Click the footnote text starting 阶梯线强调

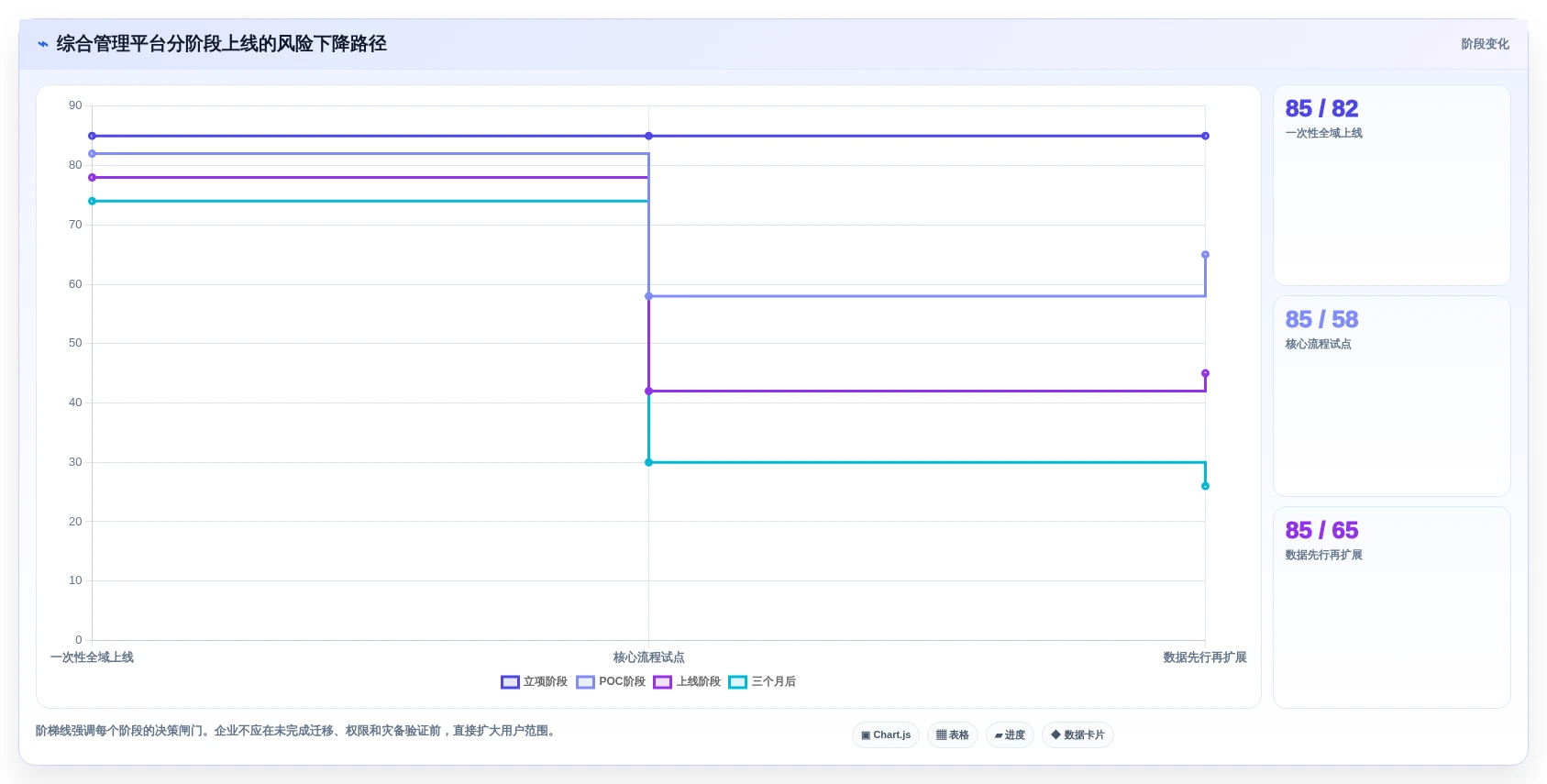click(x=297, y=731)
